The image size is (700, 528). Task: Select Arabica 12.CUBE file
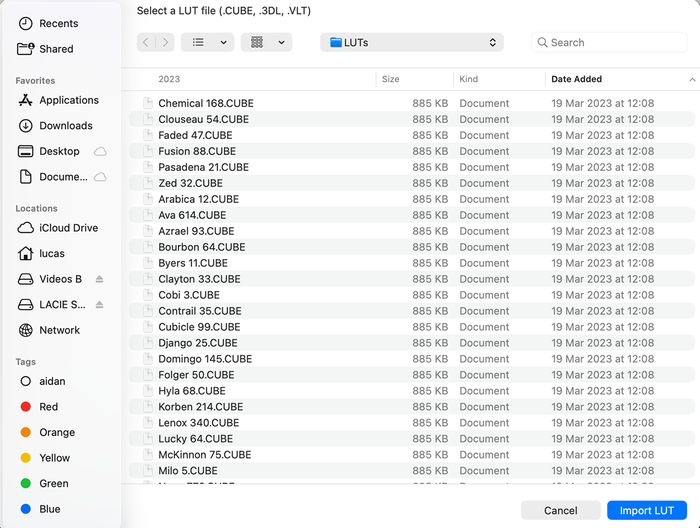point(412,199)
